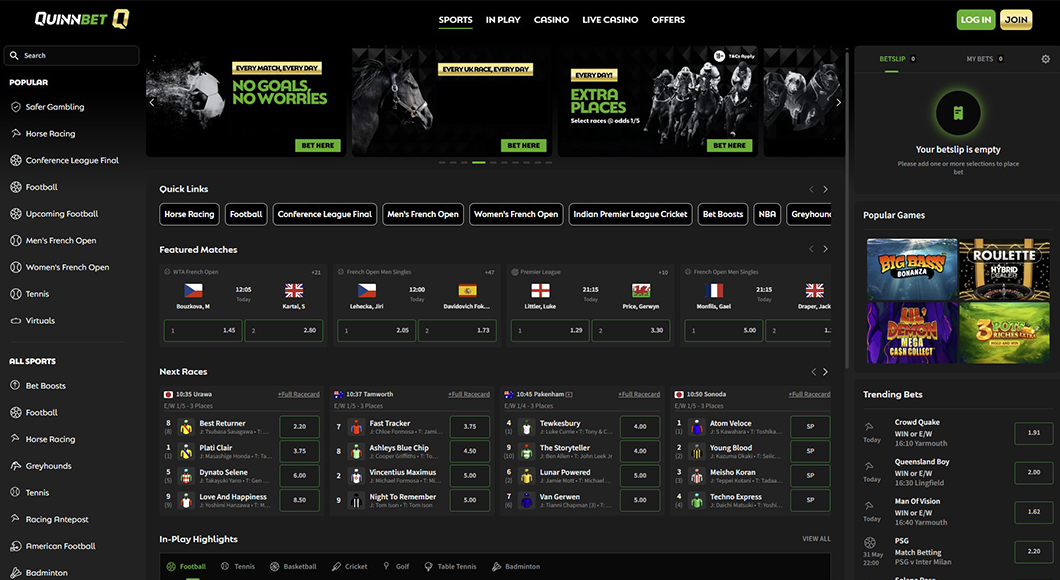This screenshot has width=1060, height=580.
Task: Select Fast Tracker odds 3.75
Action: (470, 427)
